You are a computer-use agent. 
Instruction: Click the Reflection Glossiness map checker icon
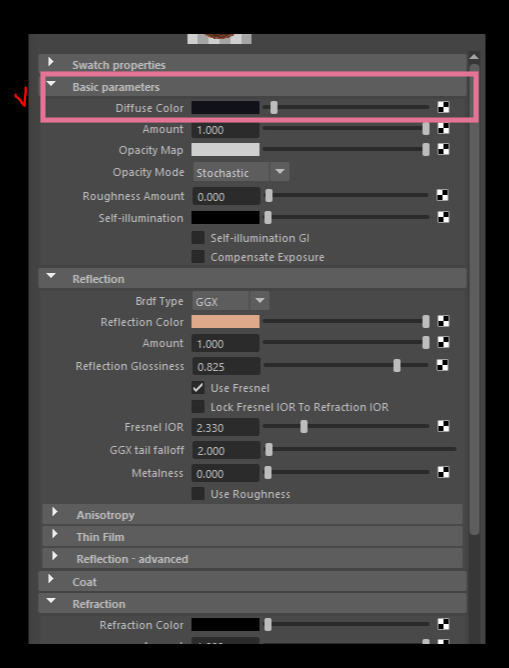click(x=443, y=365)
